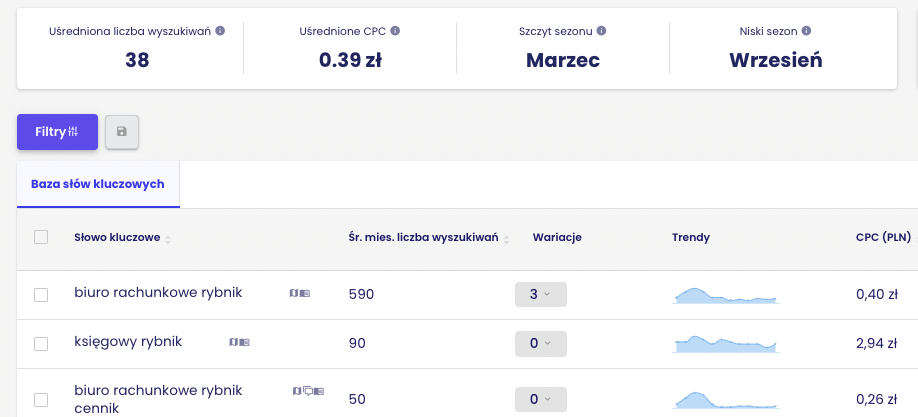Click SERP feature icons for biuro rachunkowe rybnik

[x=300, y=293]
